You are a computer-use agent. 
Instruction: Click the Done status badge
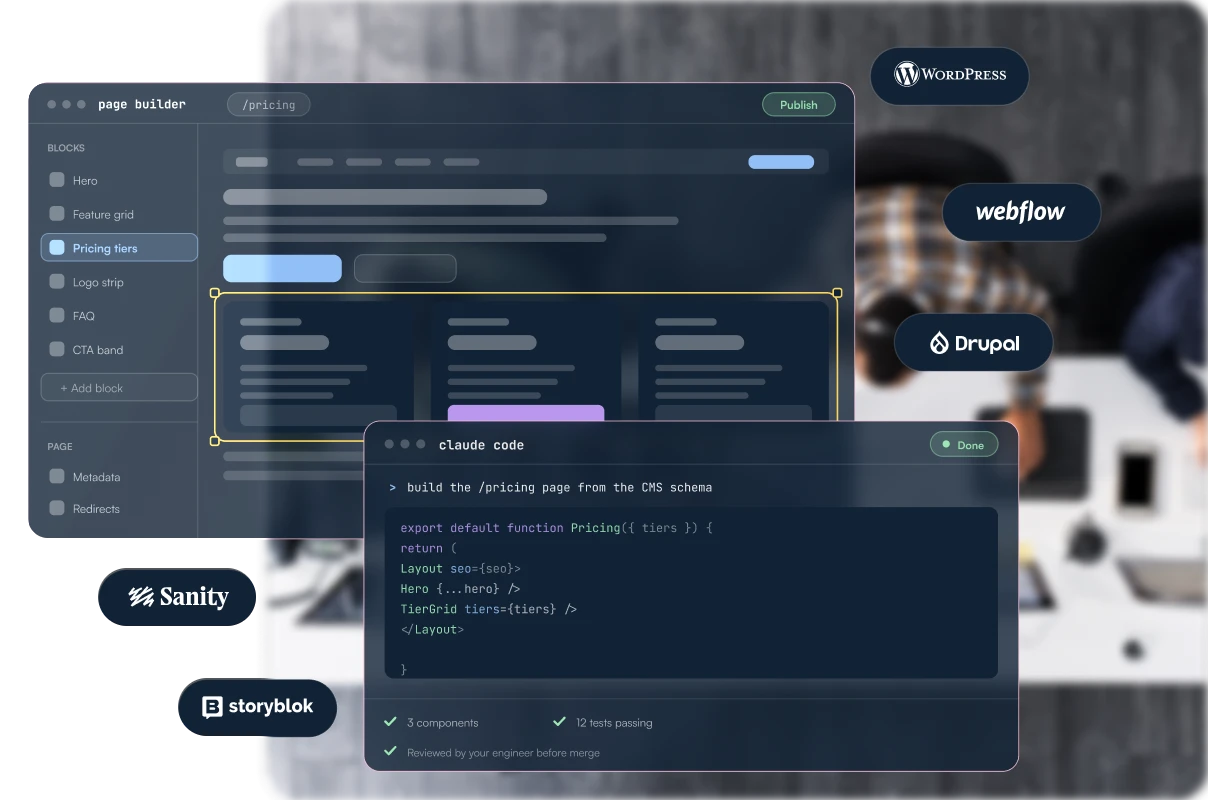tap(964, 445)
